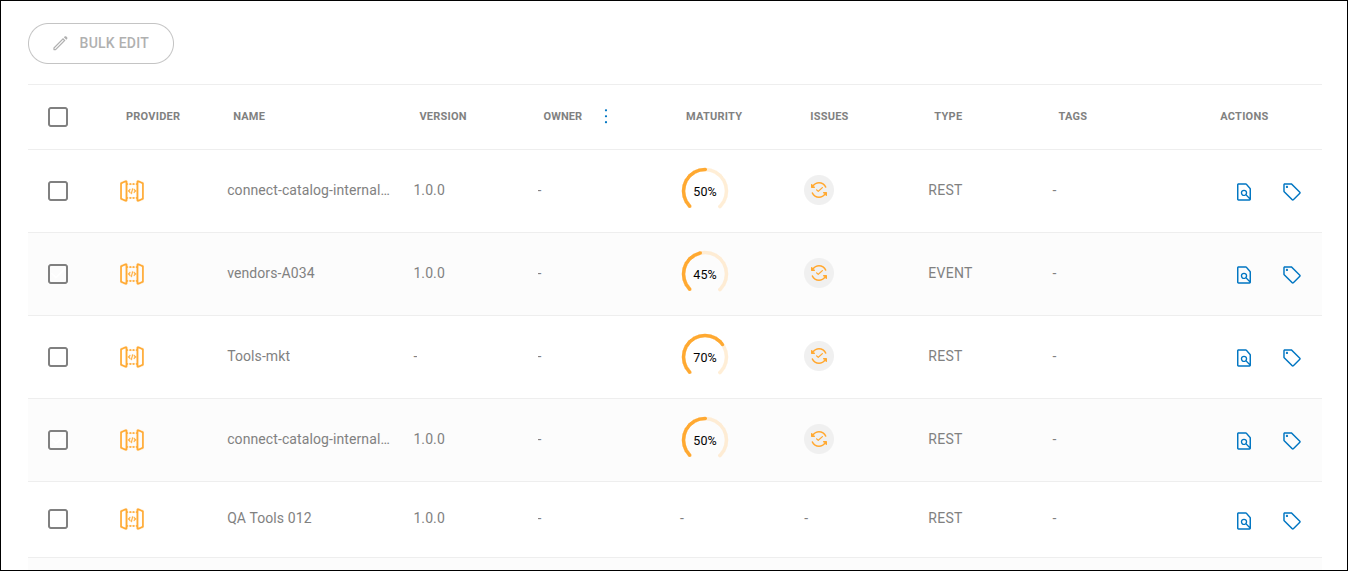Check the Tools-mkt row checkbox
1348x571 pixels.
58,357
